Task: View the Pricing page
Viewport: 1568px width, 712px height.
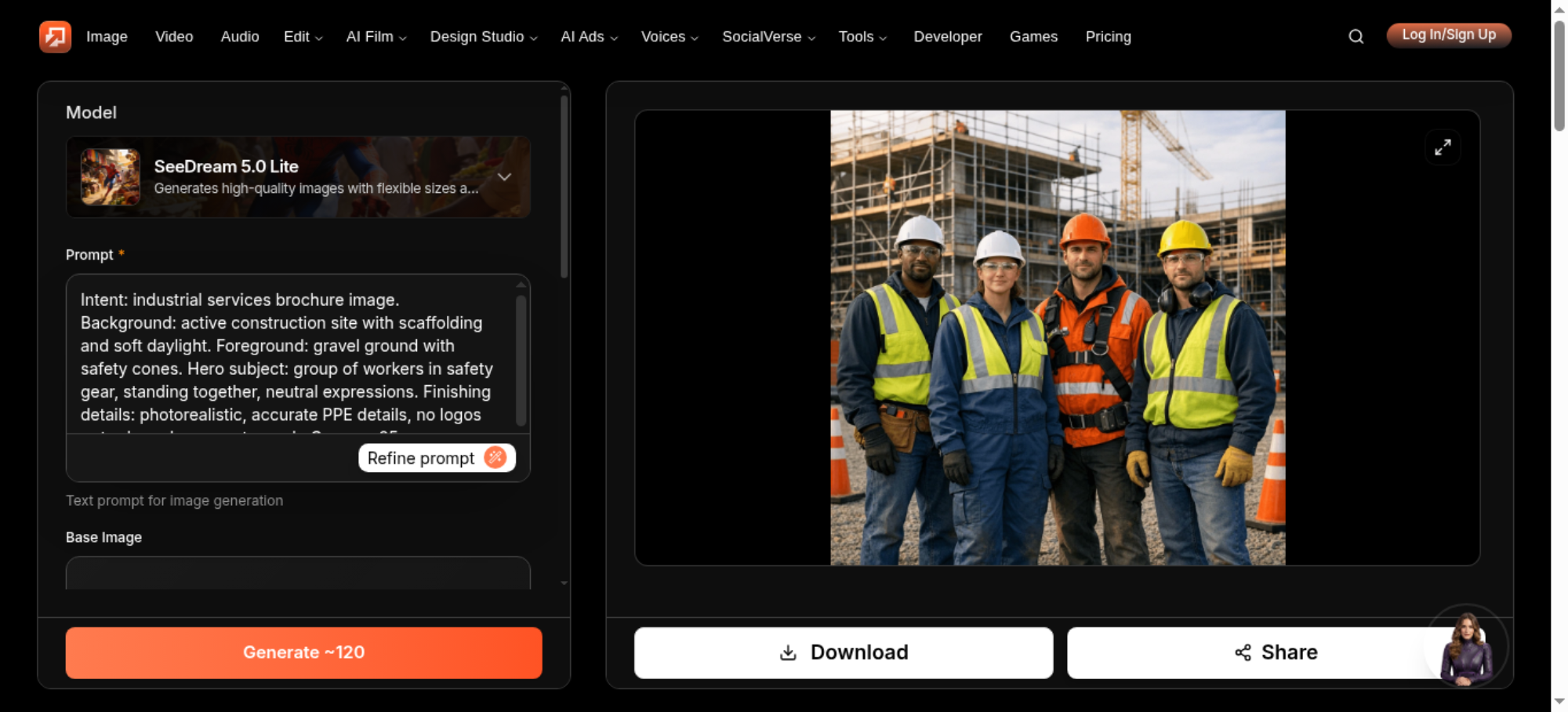Action: coord(1108,36)
